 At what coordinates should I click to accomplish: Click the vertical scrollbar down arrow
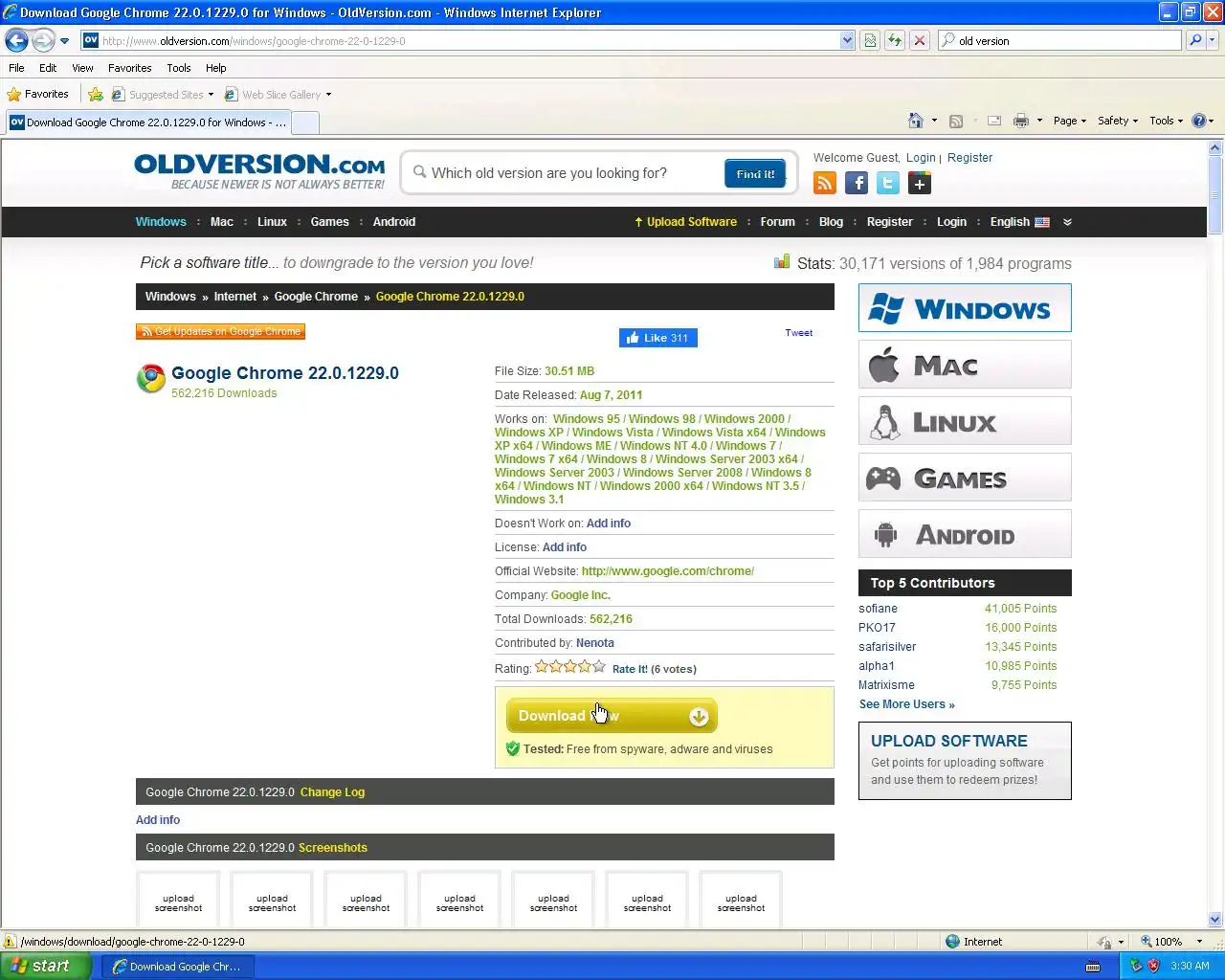pyautogui.click(x=1215, y=919)
